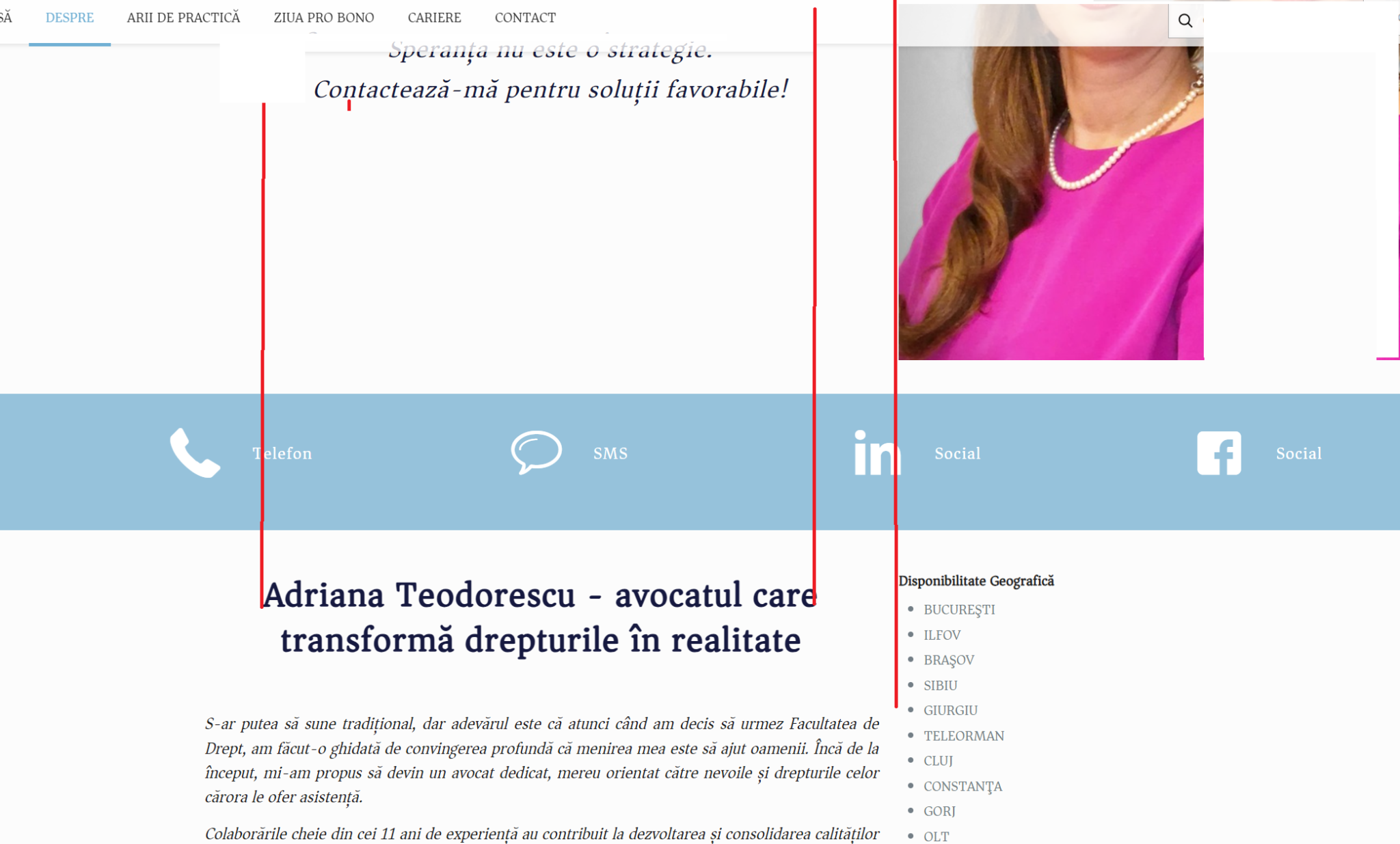Select BRAŞOV in the availability list
Image resolution: width=1400 pixels, height=844 pixels.
(948, 660)
